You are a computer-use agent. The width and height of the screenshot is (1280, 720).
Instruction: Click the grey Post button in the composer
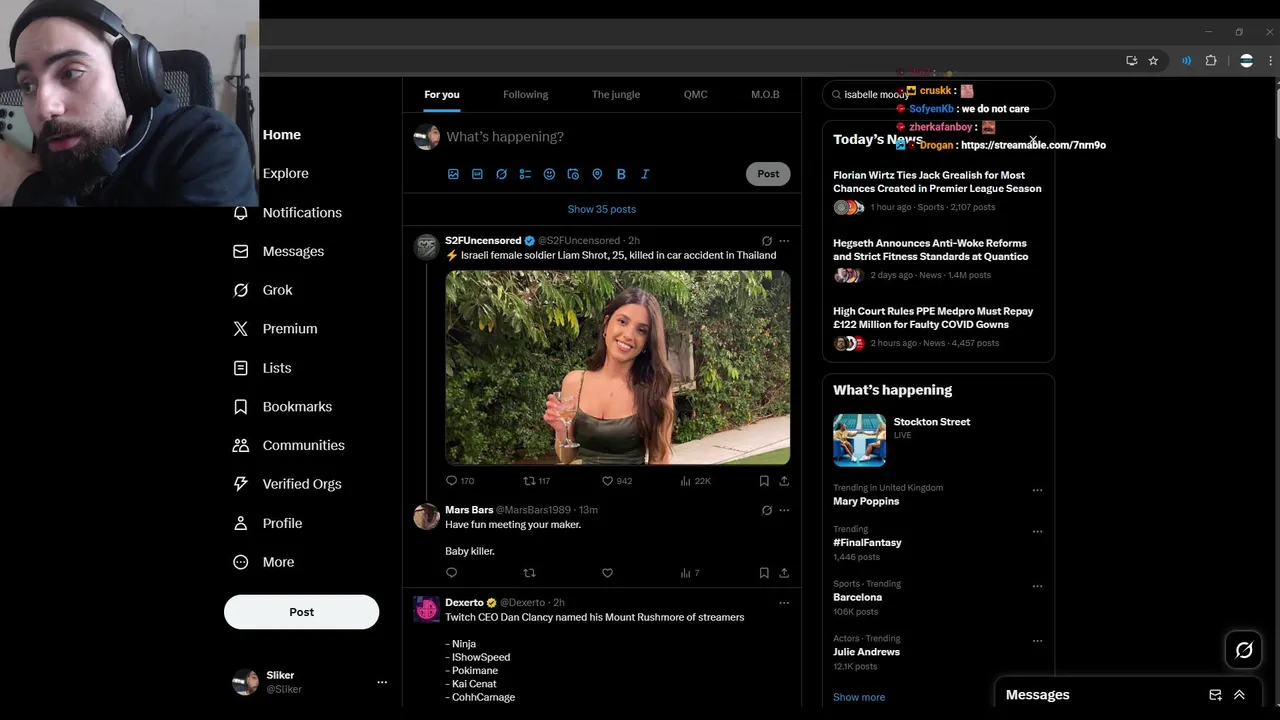click(x=768, y=174)
